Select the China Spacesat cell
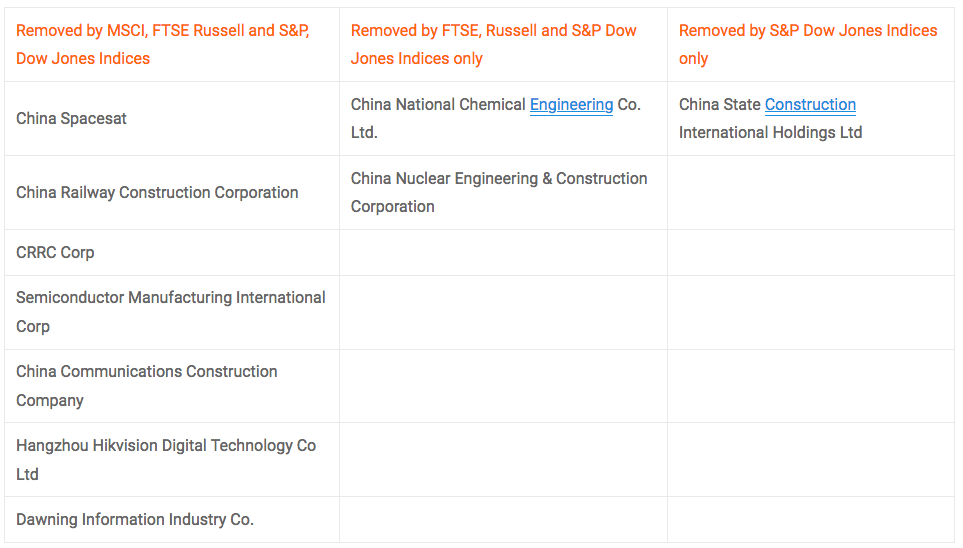The width and height of the screenshot is (963, 548). (x=71, y=119)
